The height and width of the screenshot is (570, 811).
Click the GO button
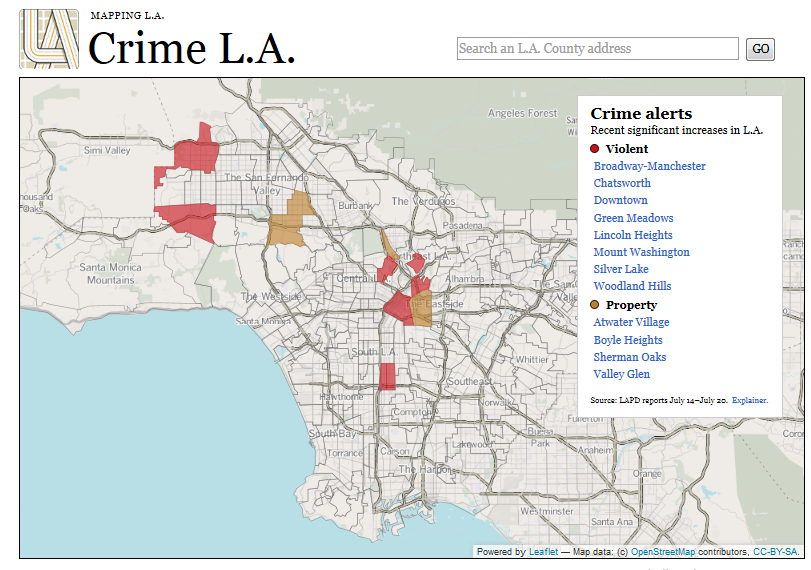[x=760, y=49]
